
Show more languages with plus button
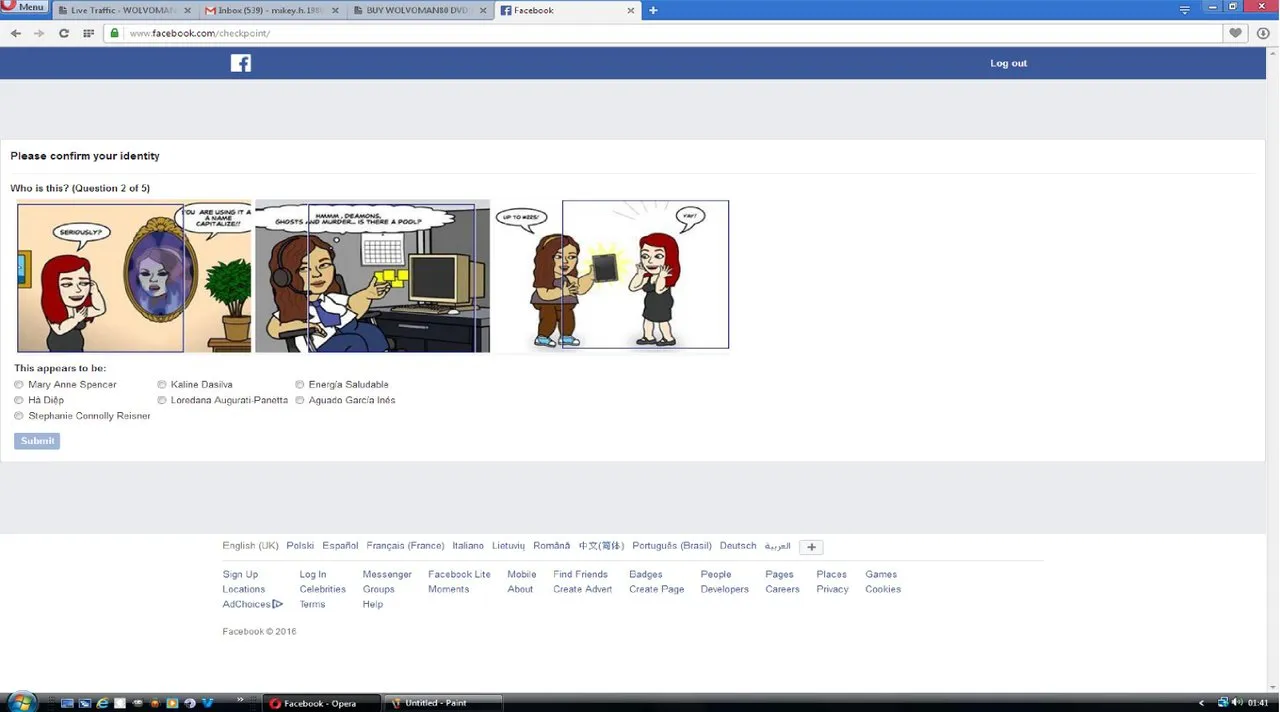point(812,547)
